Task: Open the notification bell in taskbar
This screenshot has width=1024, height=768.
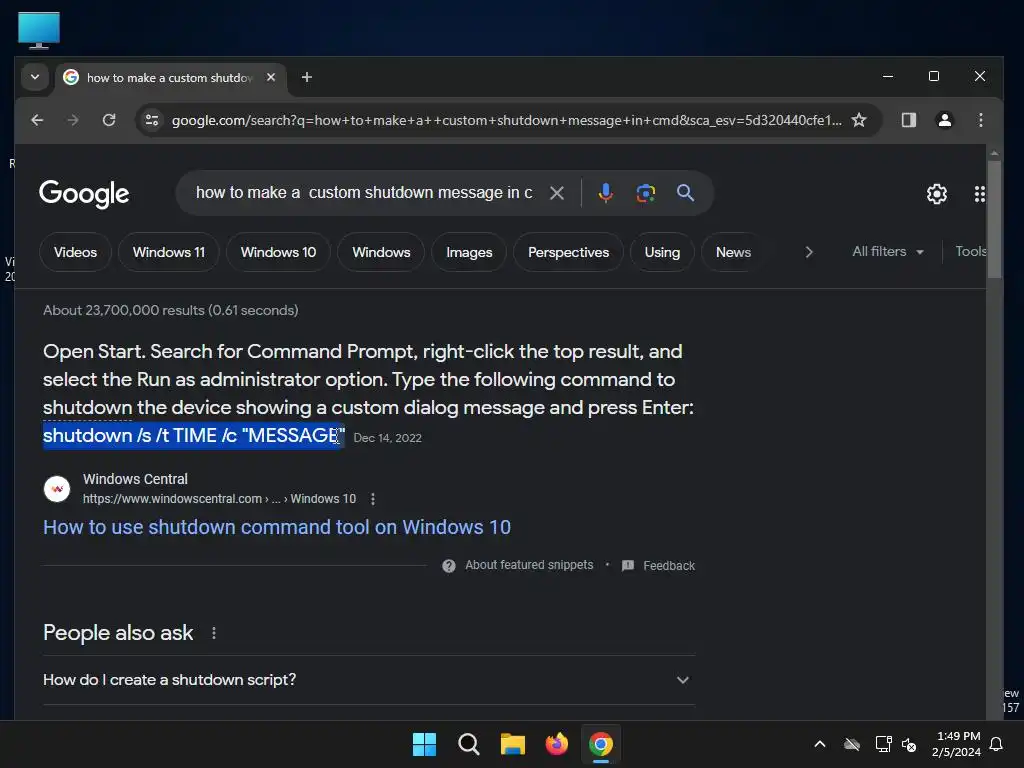Action: [x=996, y=744]
